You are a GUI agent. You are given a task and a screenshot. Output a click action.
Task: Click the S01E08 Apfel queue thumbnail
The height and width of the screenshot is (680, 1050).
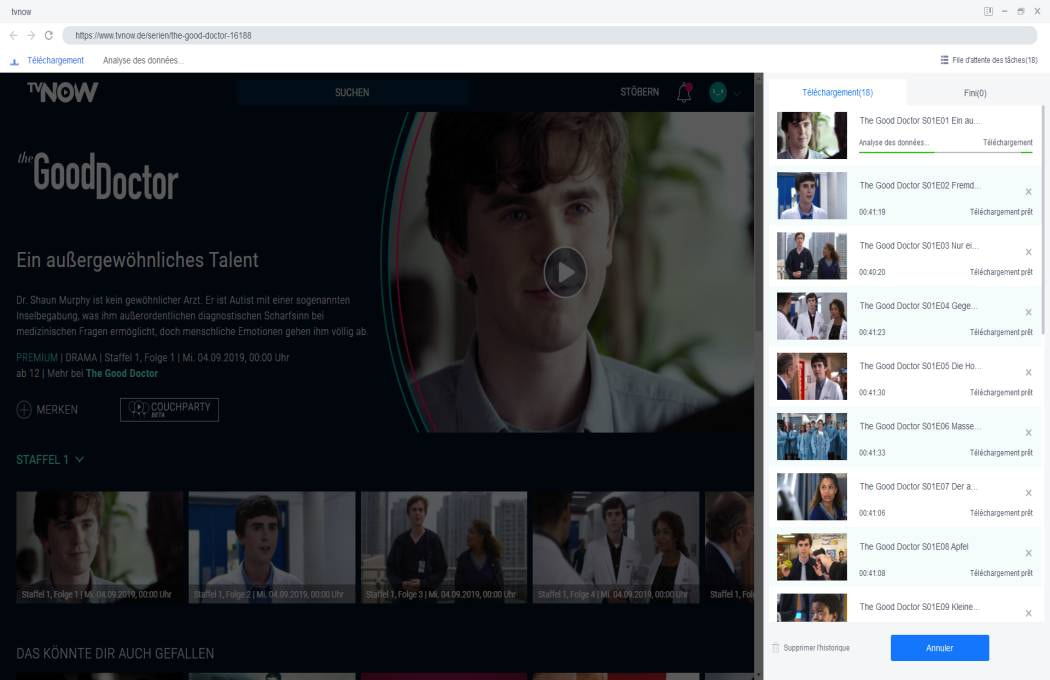pyautogui.click(x=812, y=557)
